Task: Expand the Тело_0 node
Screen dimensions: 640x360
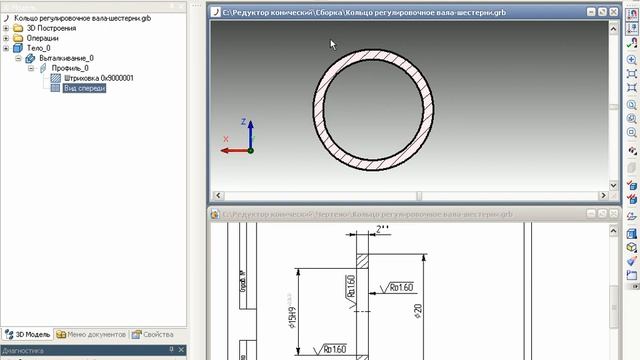Action: 6,48
